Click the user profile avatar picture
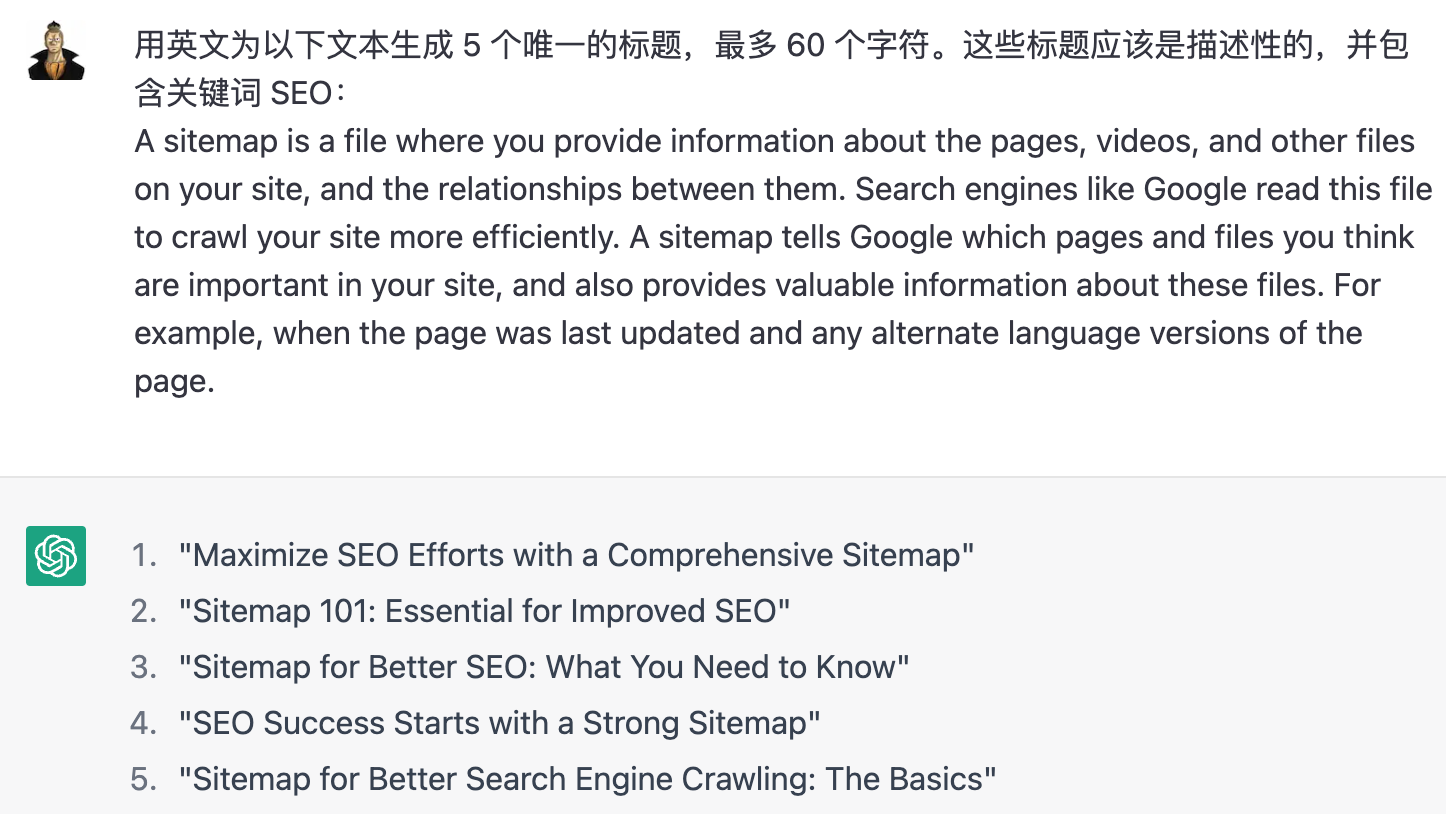 coord(56,52)
